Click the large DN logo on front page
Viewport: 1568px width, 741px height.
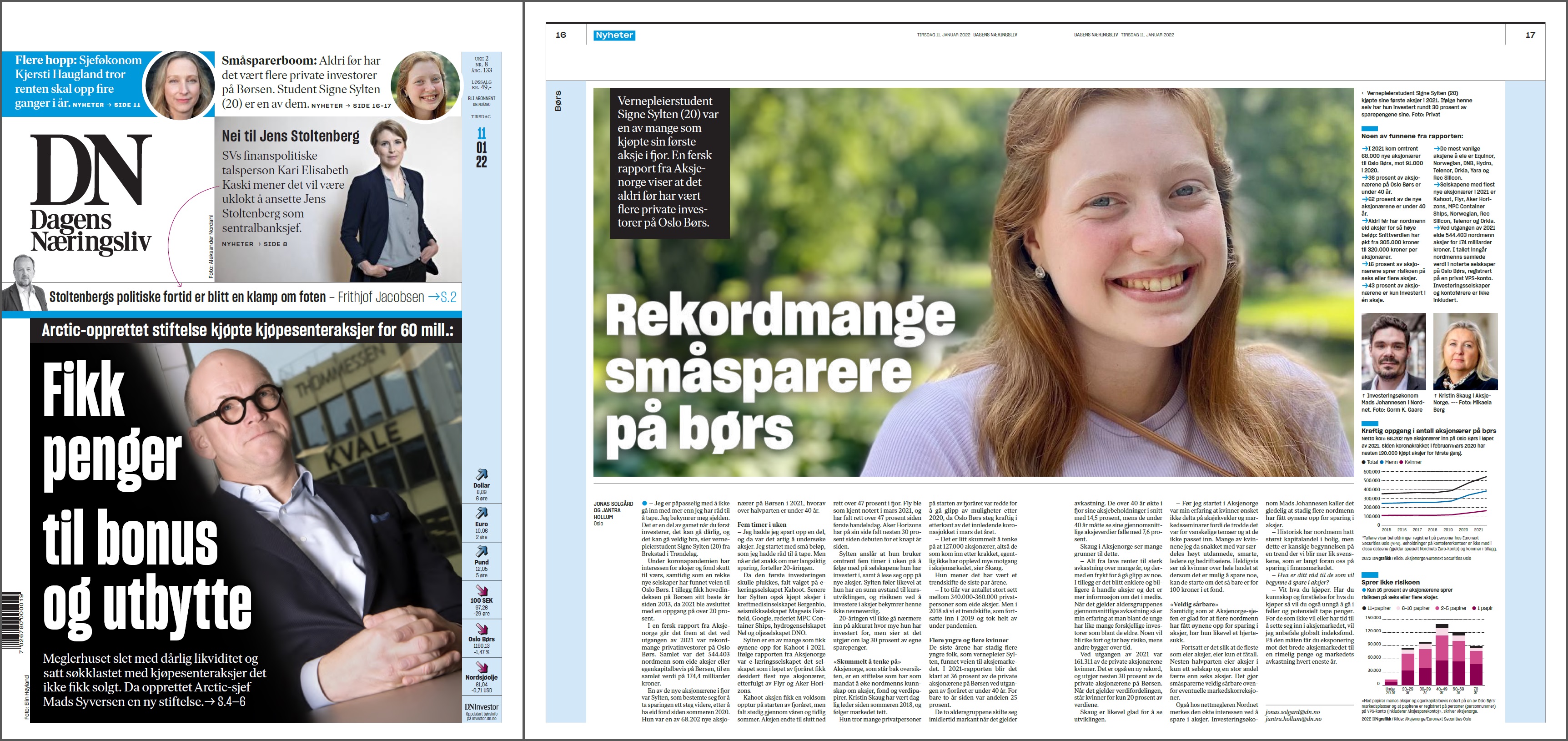point(90,194)
